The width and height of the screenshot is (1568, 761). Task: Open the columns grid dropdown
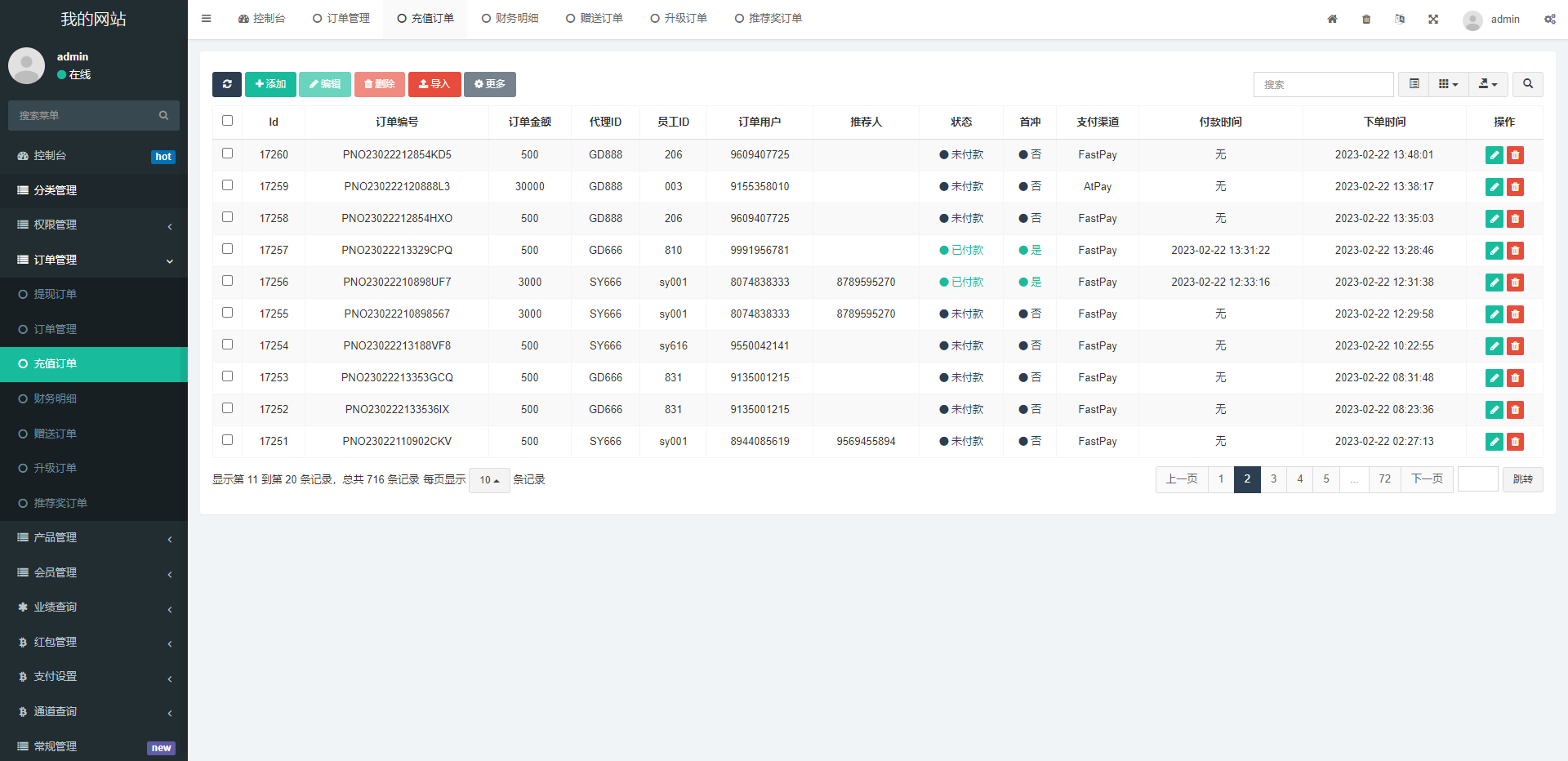(1448, 84)
